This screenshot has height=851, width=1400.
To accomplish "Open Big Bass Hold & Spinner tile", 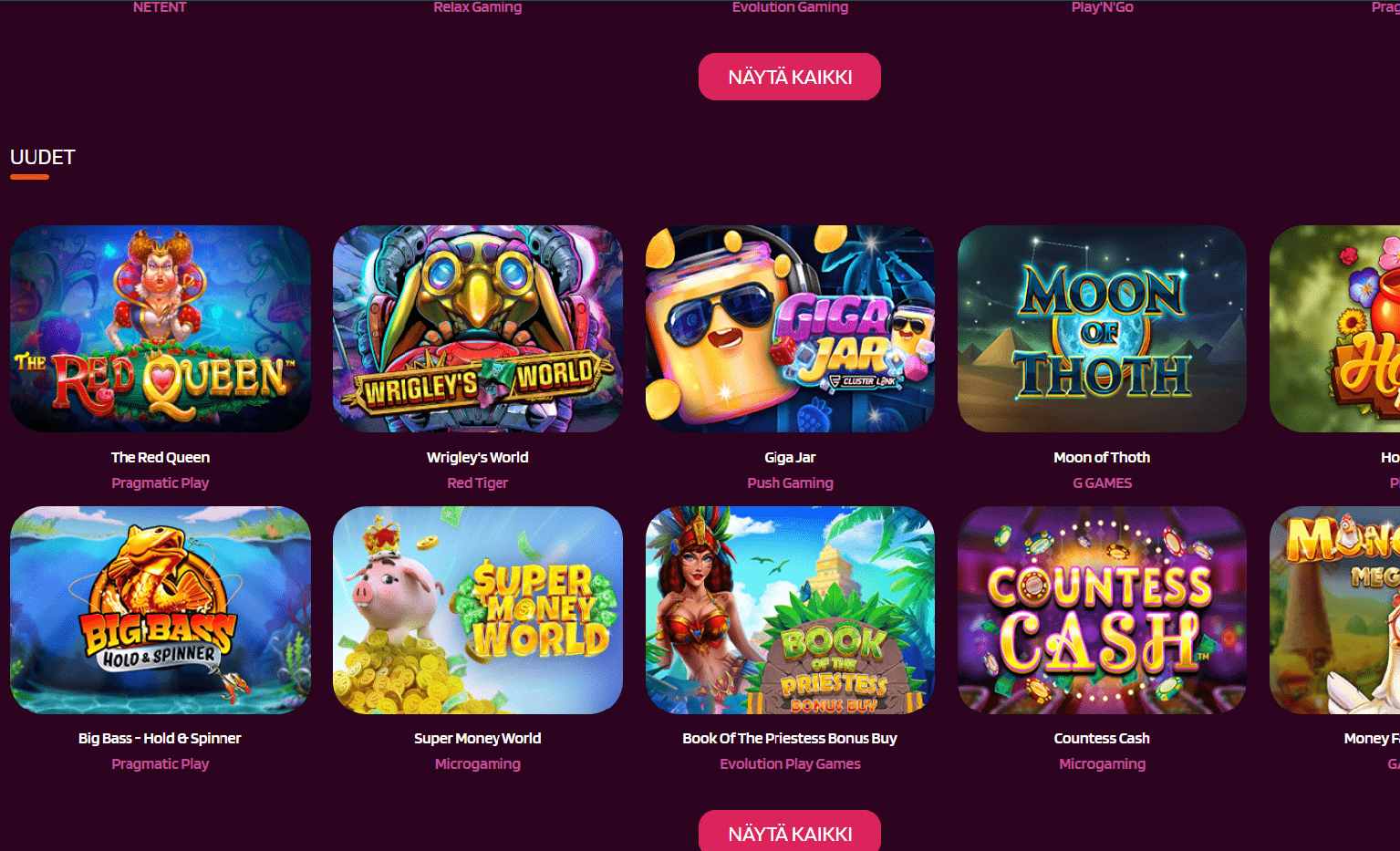I will pos(161,610).
